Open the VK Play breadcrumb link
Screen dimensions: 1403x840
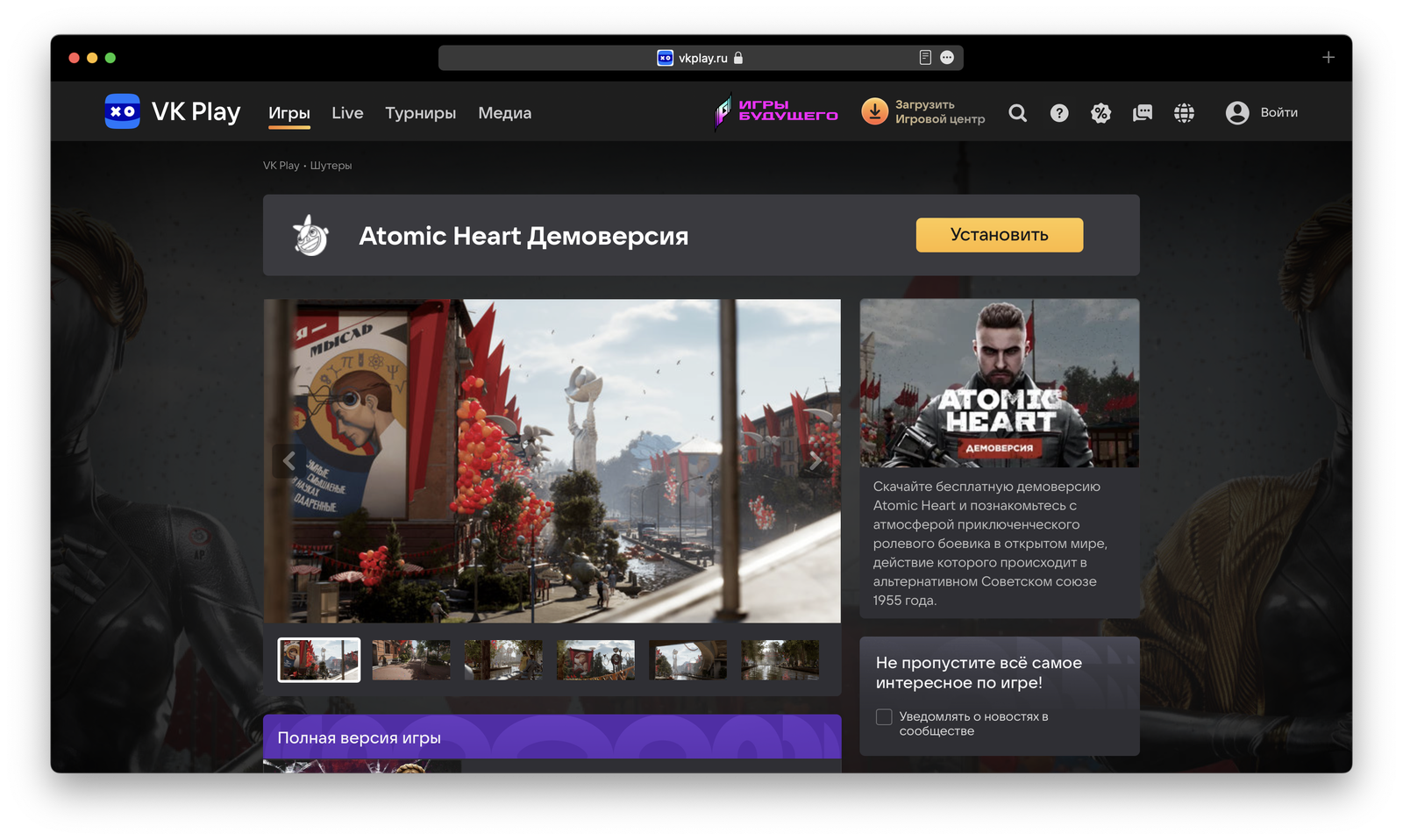(281, 165)
